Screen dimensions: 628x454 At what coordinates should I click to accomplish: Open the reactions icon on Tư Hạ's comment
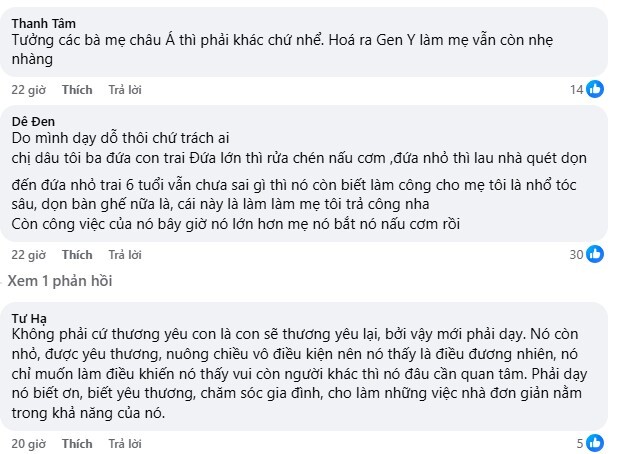click(595, 442)
